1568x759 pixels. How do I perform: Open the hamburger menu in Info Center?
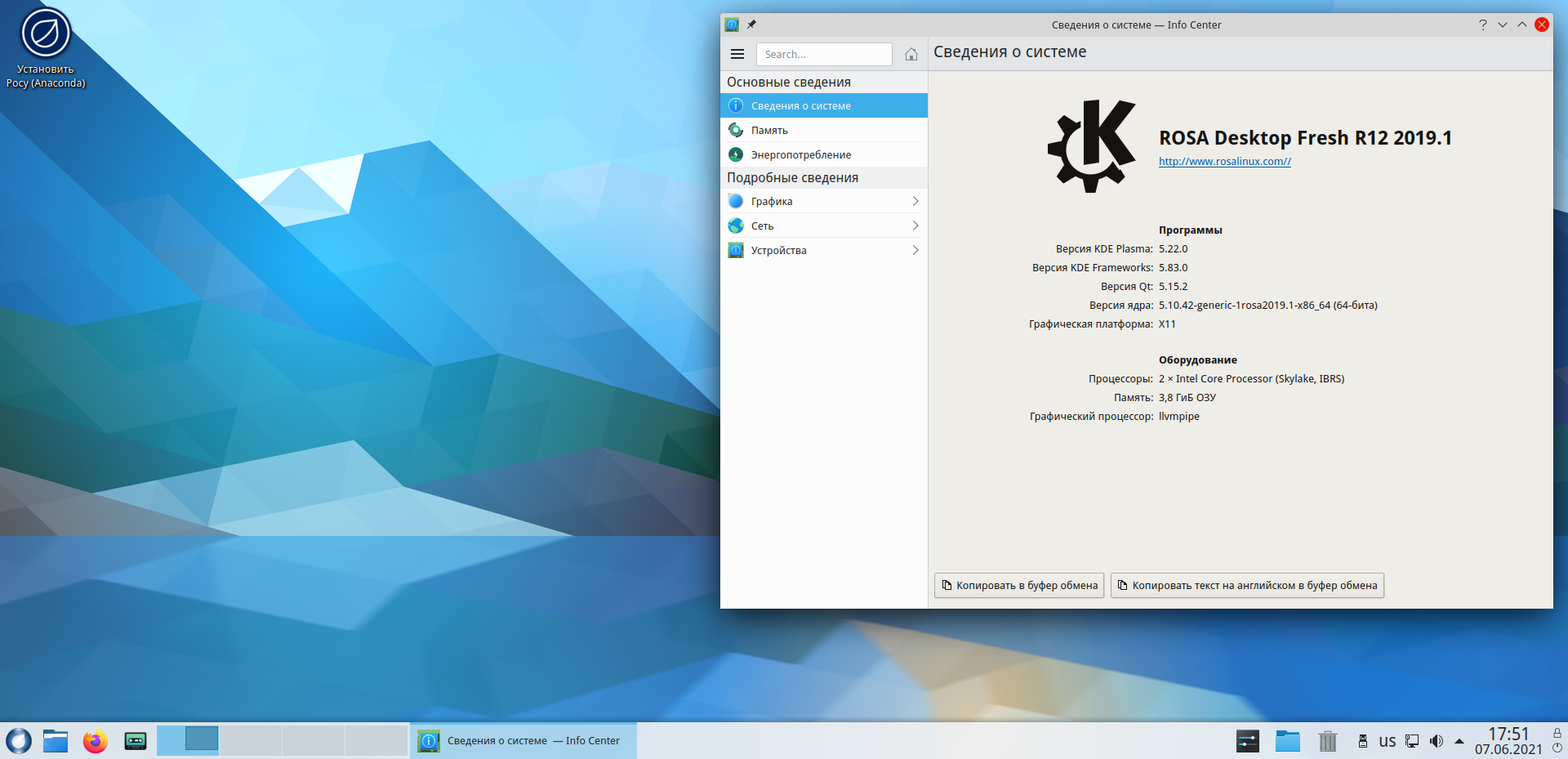[x=737, y=54]
